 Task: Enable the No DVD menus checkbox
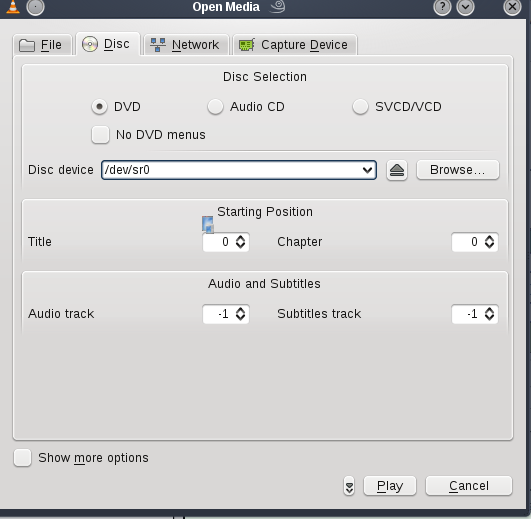click(100, 135)
